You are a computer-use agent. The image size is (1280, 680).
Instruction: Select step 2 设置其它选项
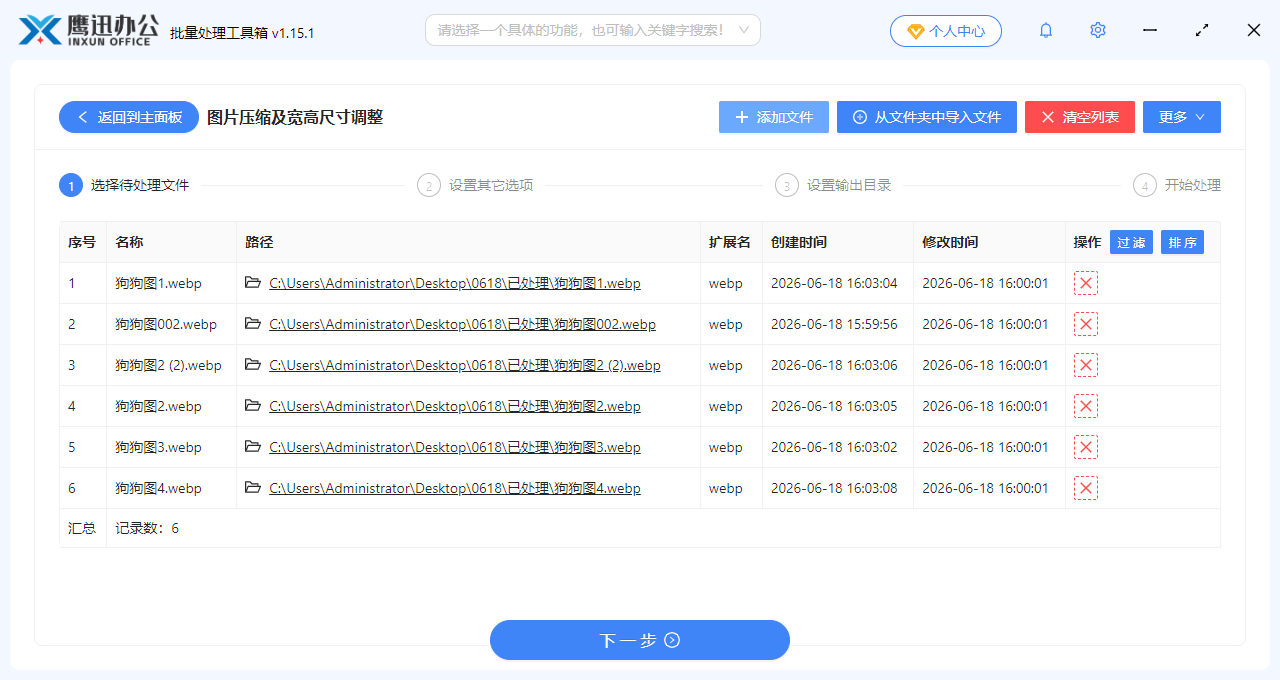(x=475, y=185)
